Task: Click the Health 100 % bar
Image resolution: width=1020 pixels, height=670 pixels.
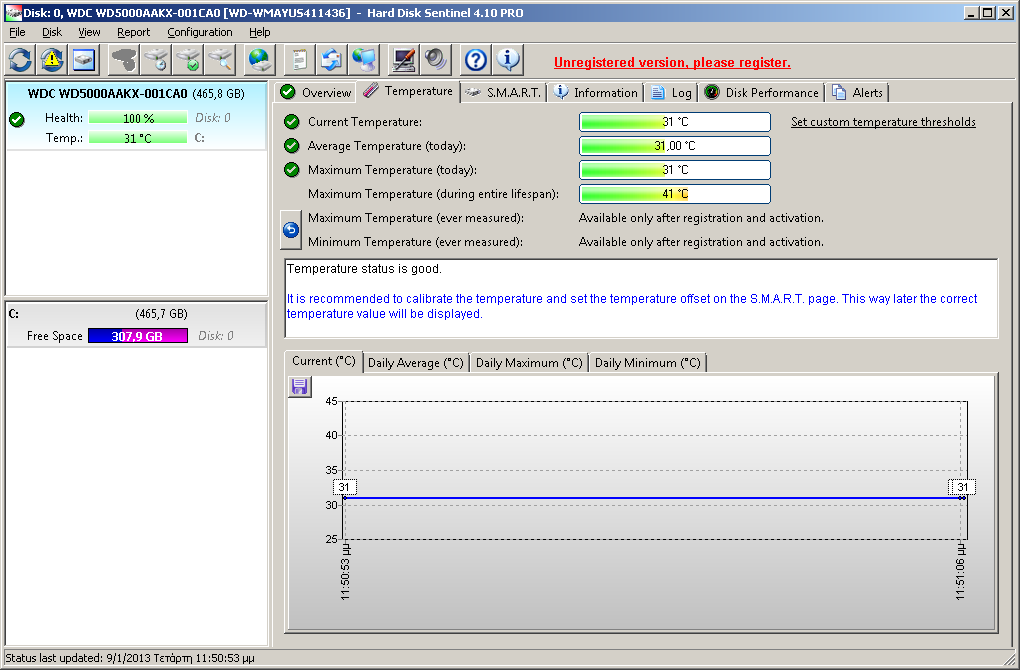Action: 138,118
